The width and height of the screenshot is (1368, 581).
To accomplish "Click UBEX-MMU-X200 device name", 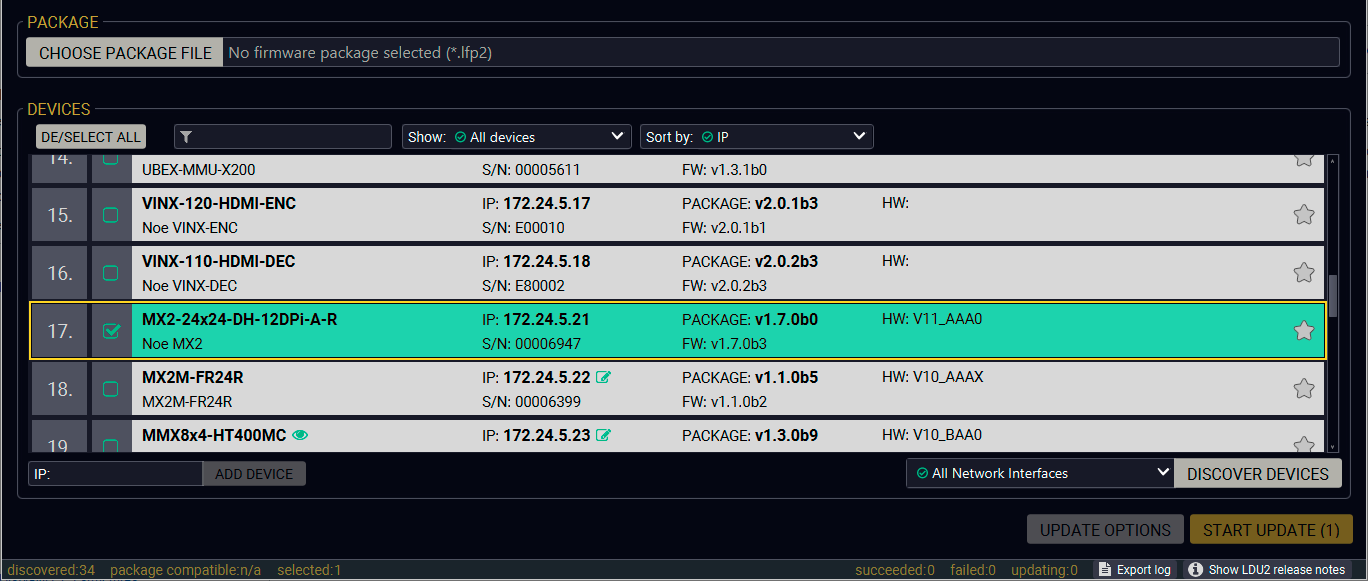I will click(198, 170).
